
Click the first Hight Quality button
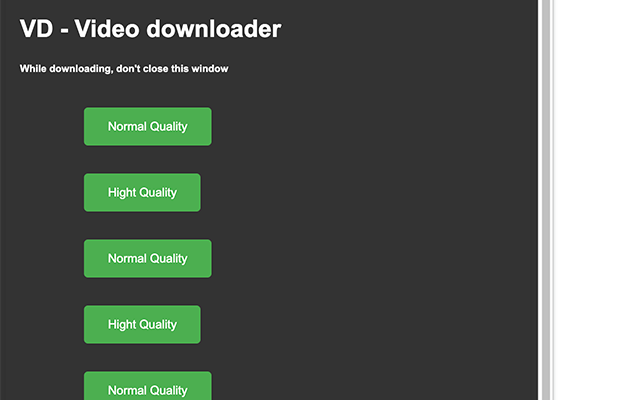pyautogui.click(x=142, y=193)
